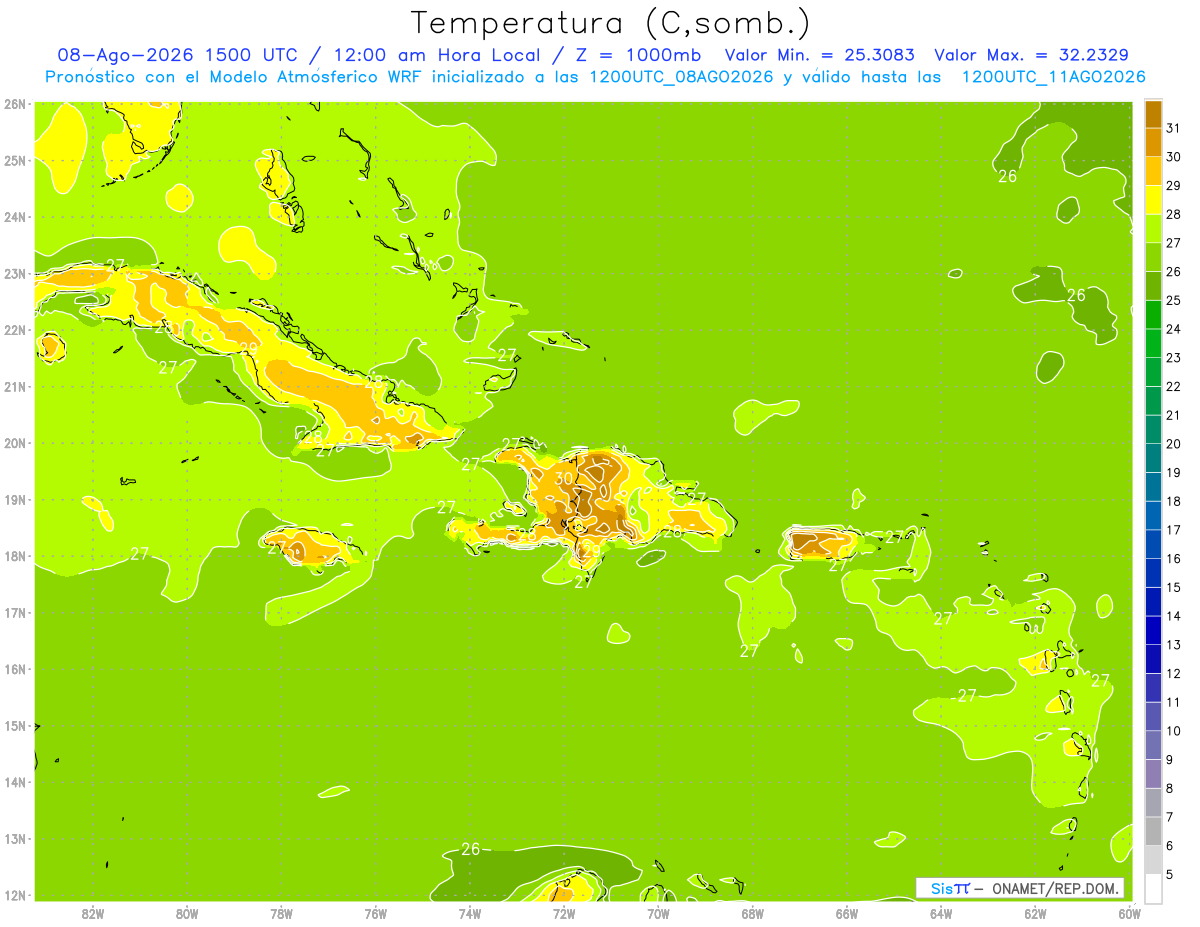Click the legend value 25 on the color bar
This screenshot has height=927, width=1200.
click(x=1174, y=300)
